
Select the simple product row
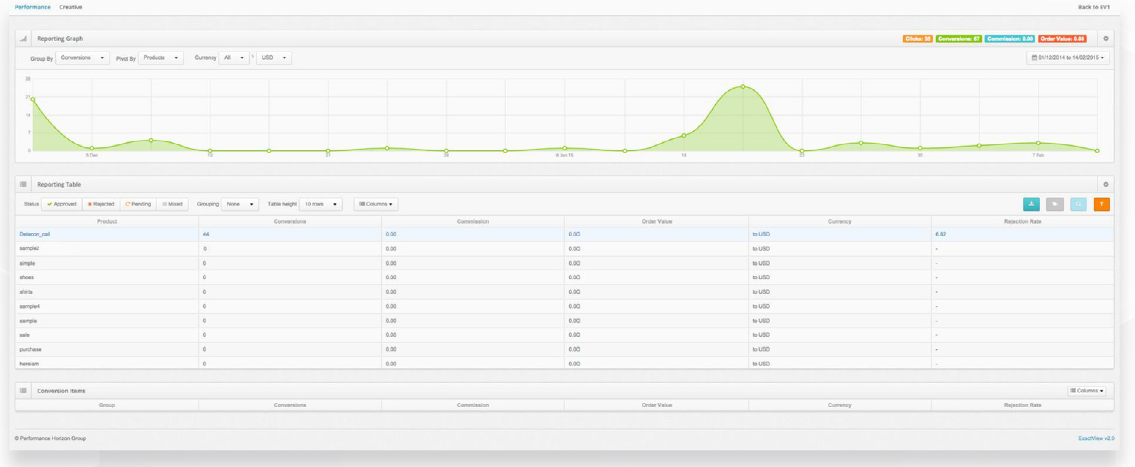pyautogui.click(x=565, y=263)
